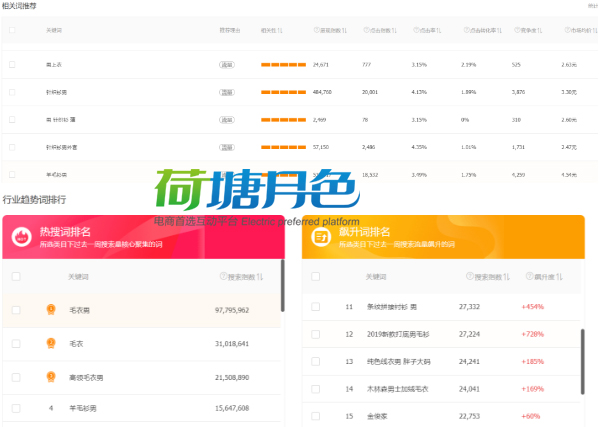
Task: Click the 飙升词排名 panel vertical scrollbar
Action: (582, 361)
